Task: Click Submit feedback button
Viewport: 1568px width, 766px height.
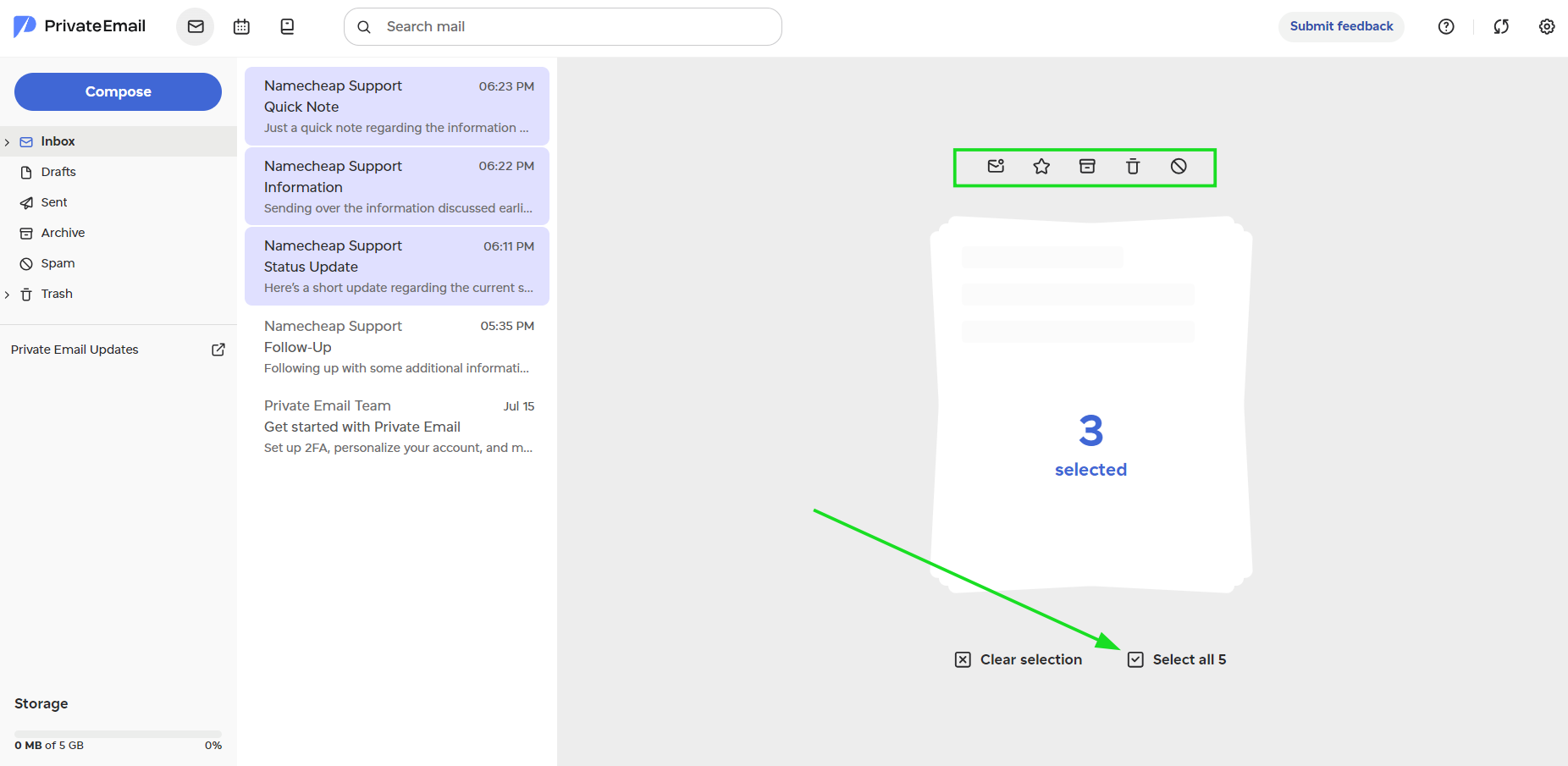Action: [1341, 26]
